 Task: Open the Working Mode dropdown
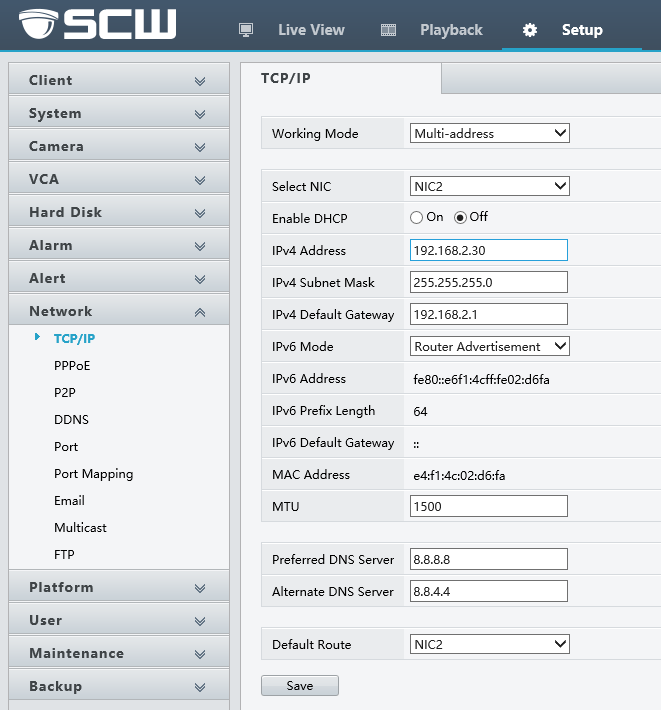click(x=490, y=133)
